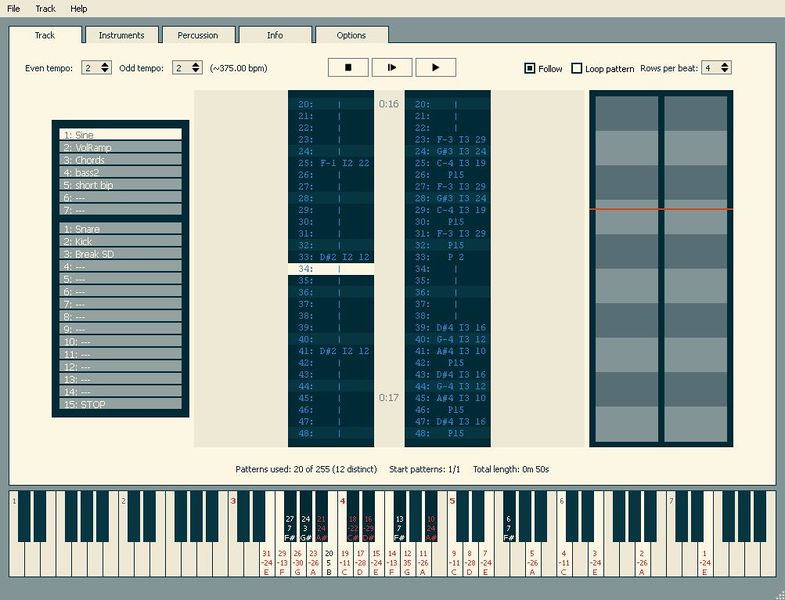Adjust the Odd tempo spinner arrows
This screenshot has height=600, width=785.
pos(194,68)
